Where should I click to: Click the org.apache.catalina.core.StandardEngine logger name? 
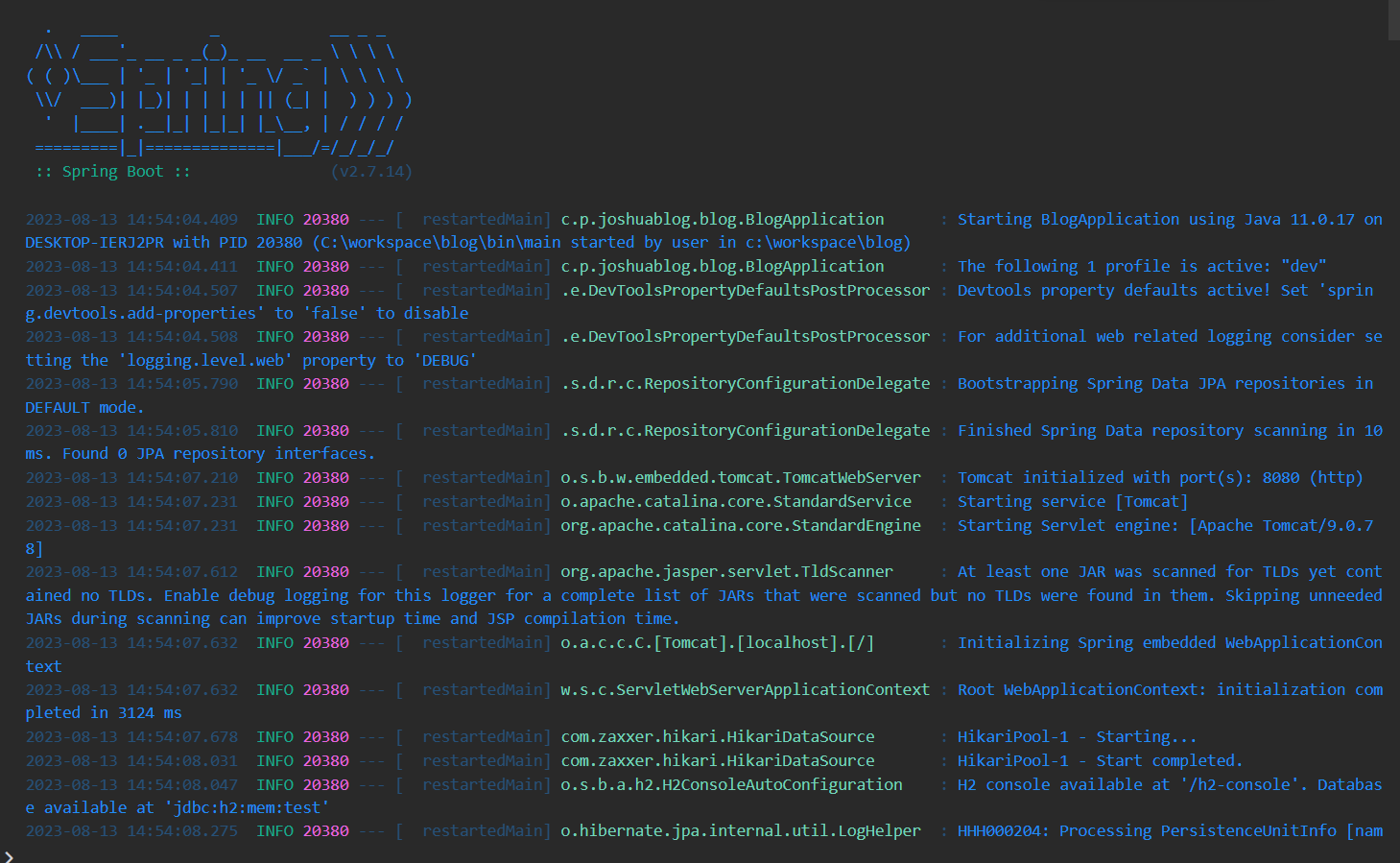coord(741,526)
